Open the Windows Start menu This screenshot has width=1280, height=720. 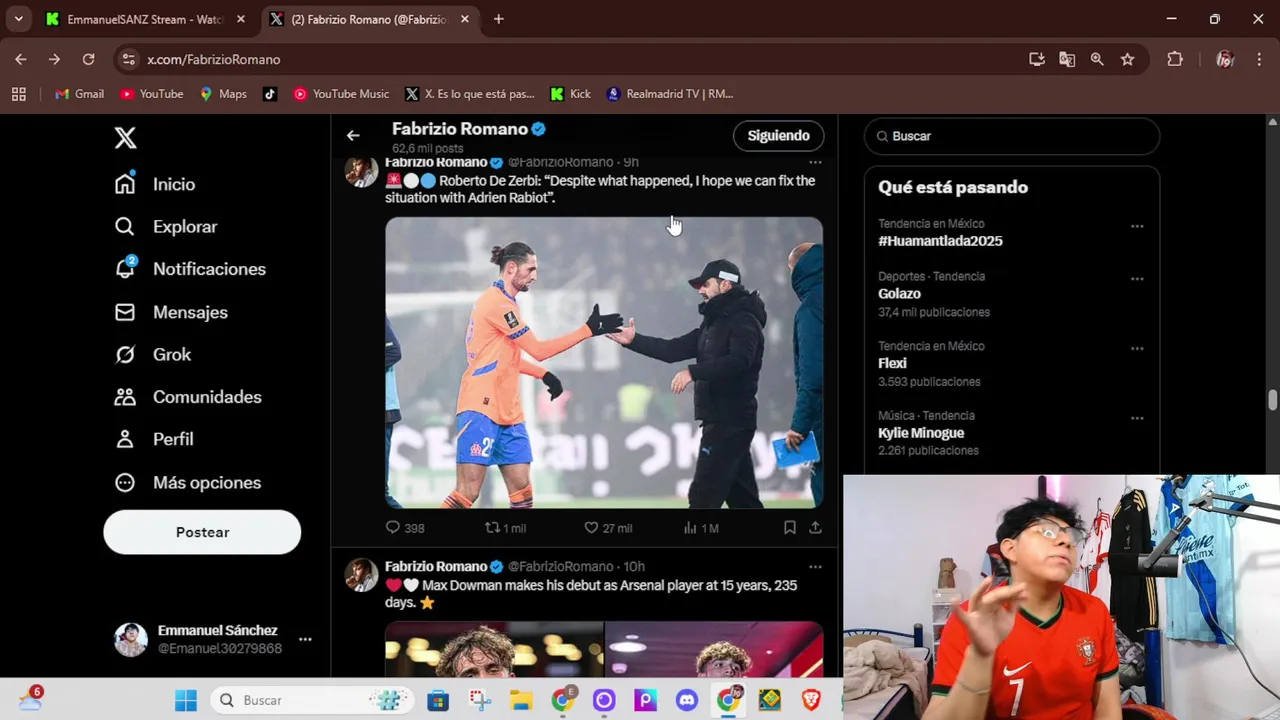point(186,700)
